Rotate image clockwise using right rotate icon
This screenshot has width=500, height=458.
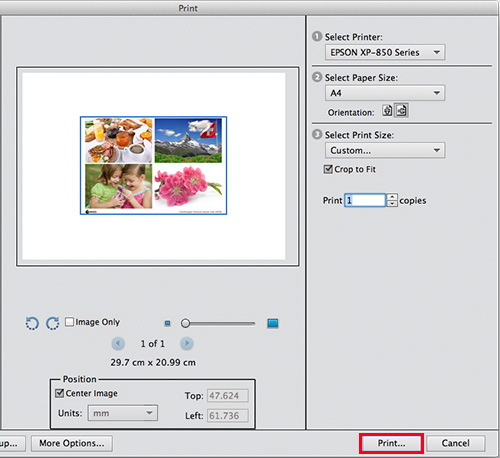tap(53, 323)
